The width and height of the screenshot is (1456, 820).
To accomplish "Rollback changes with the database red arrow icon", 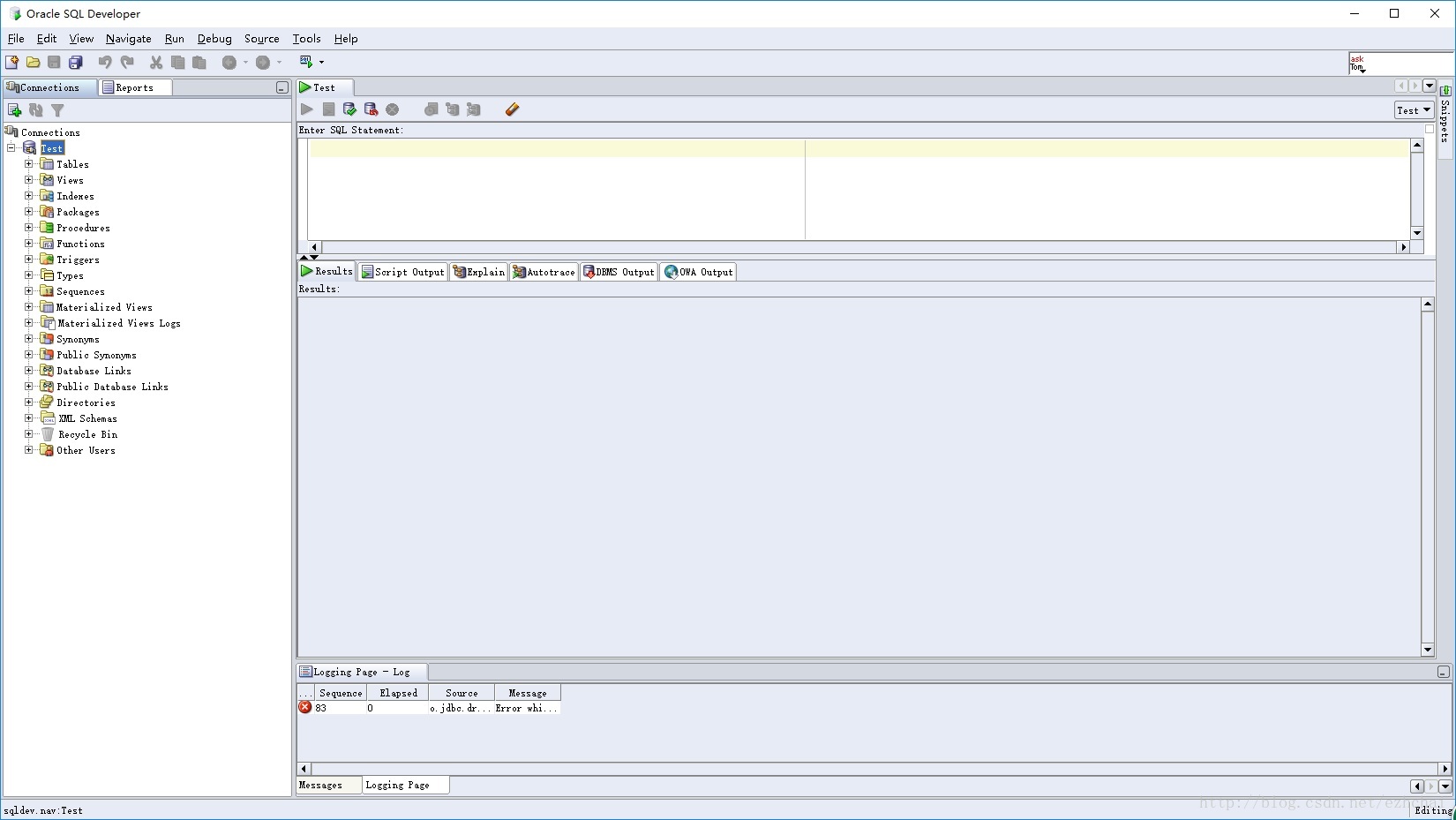I will pos(371,109).
